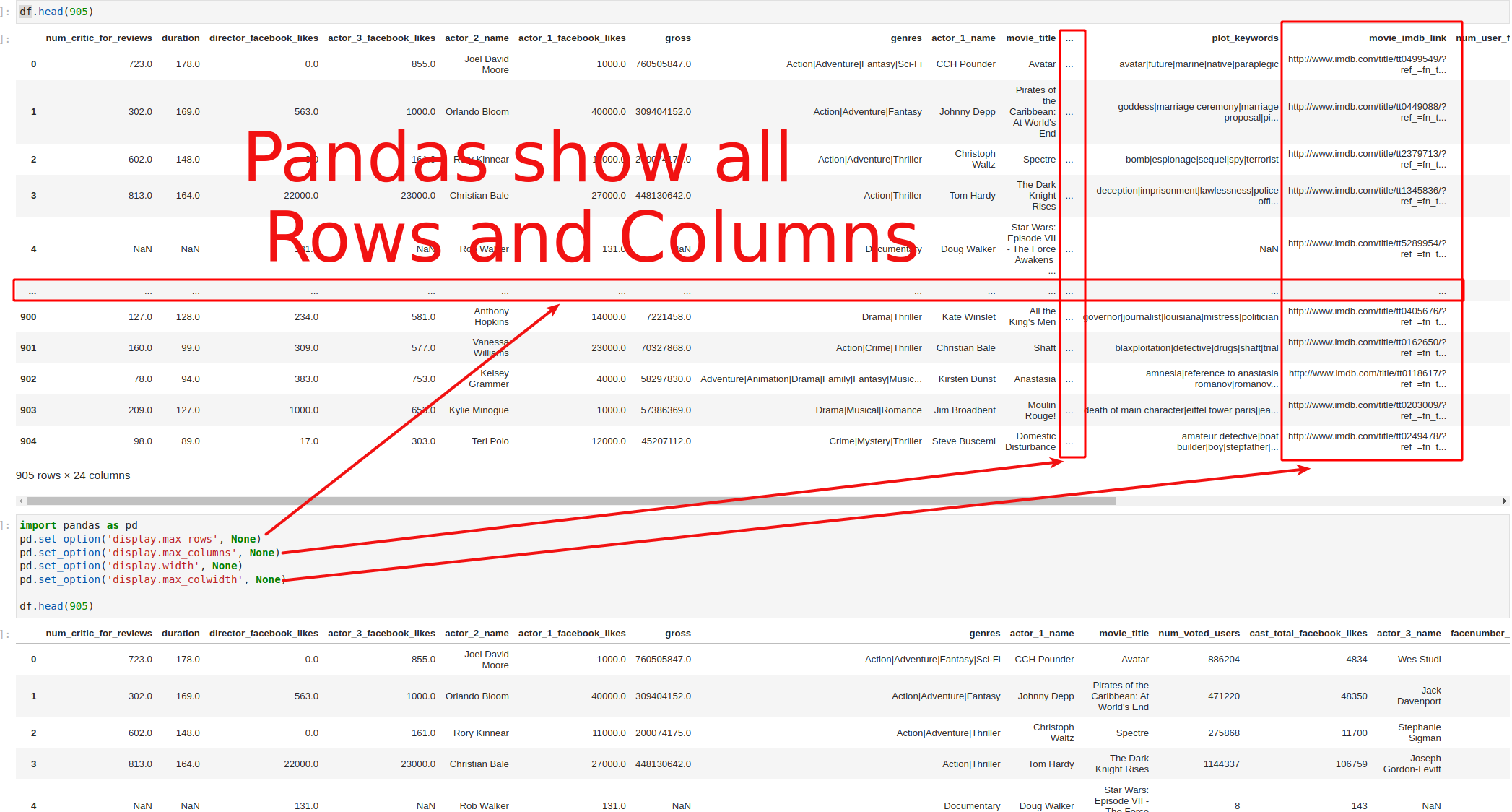Screen dimensions: 1512x812
Task: Click row index 902 in dataframe
Action: click(x=30, y=377)
